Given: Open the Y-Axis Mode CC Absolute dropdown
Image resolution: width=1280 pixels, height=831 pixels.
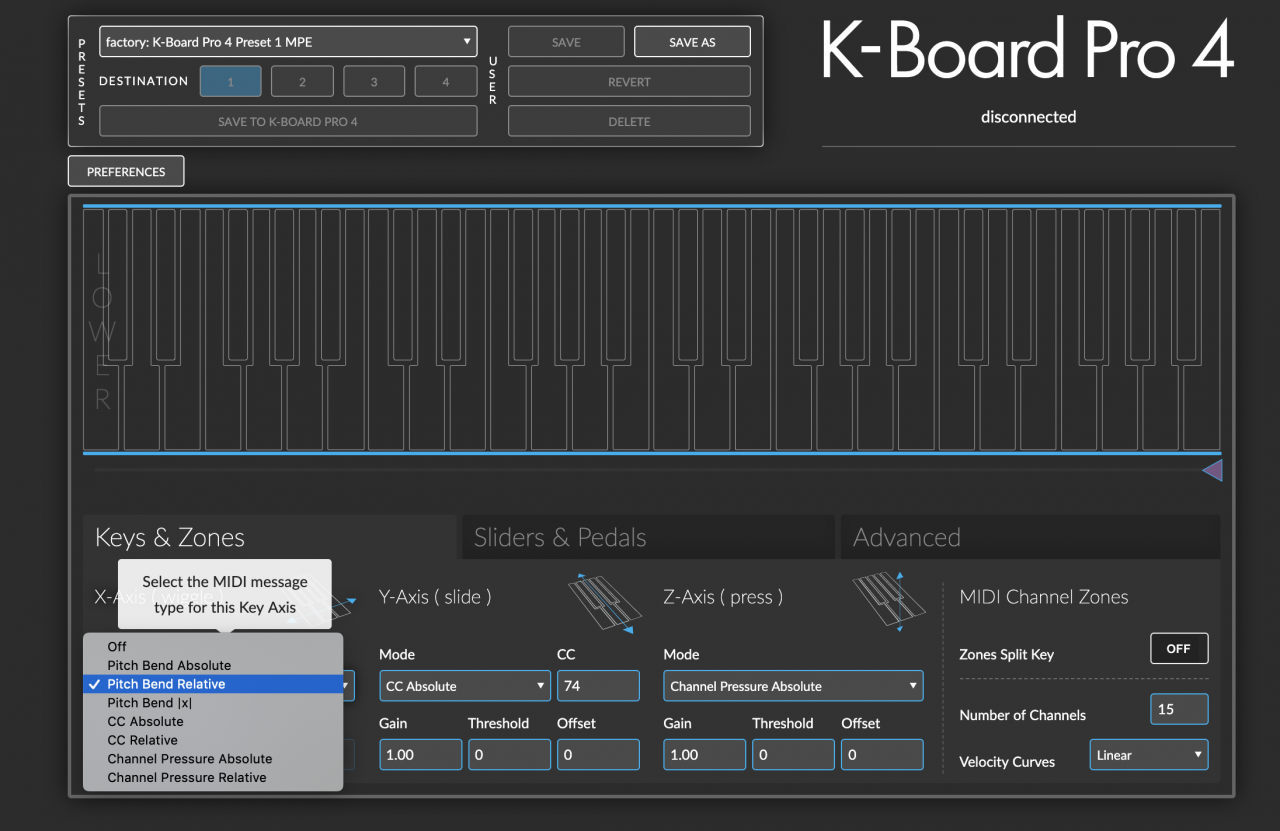Looking at the screenshot, I should (x=465, y=686).
